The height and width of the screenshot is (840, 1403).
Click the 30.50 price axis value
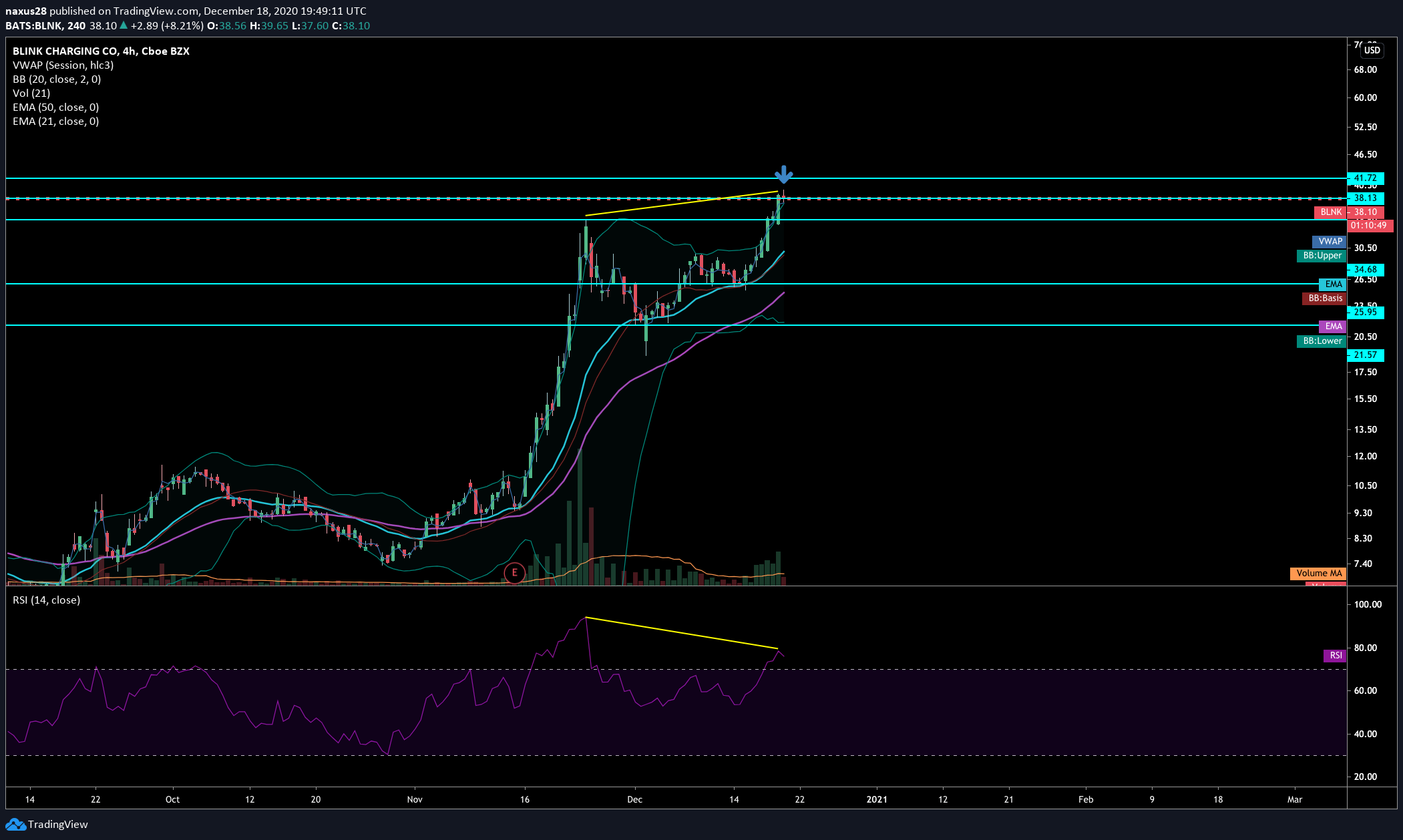(1366, 248)
